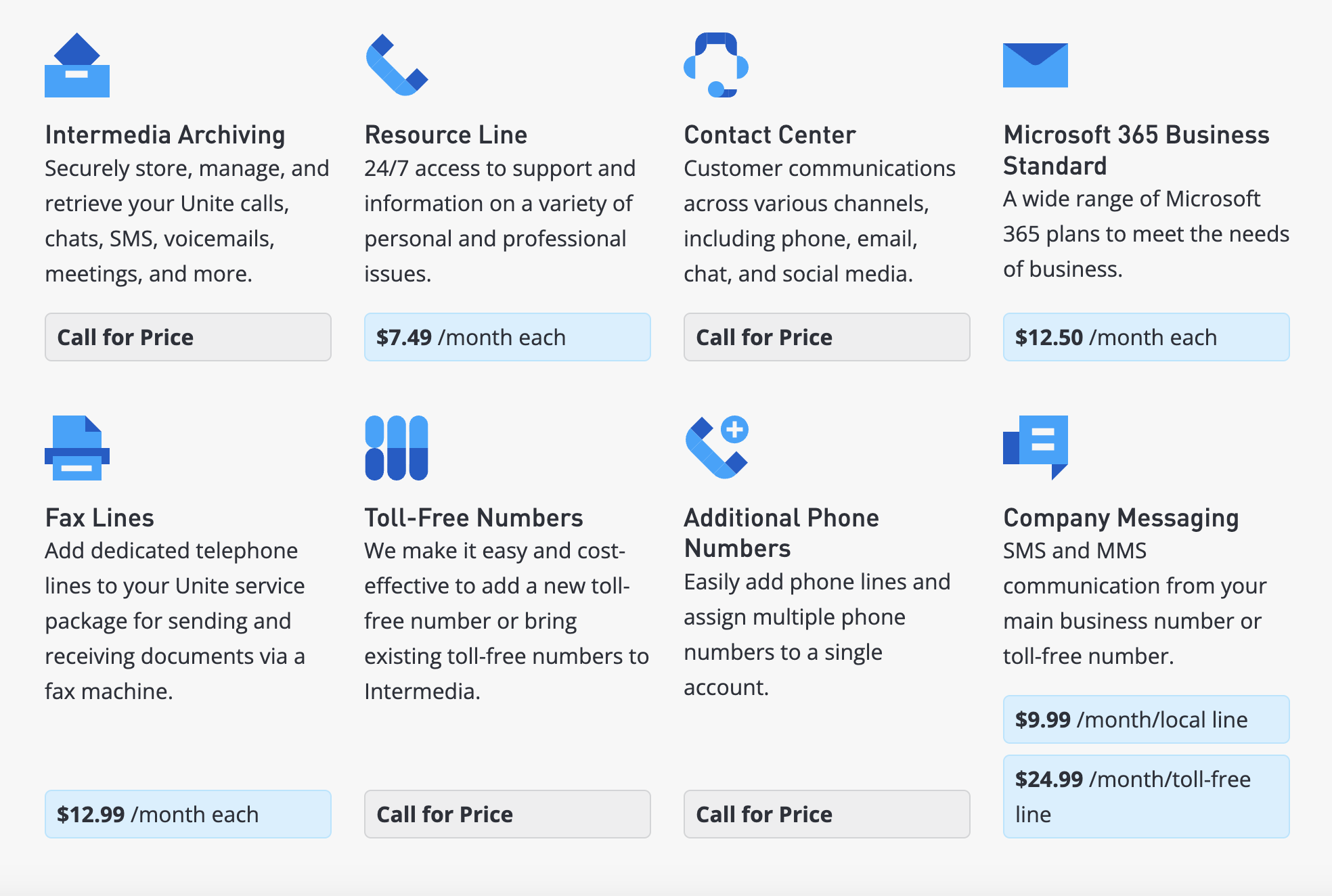1332x896 pixels.
Task: Click the Fax Lines fax machine icon
Action: [76, 448]
